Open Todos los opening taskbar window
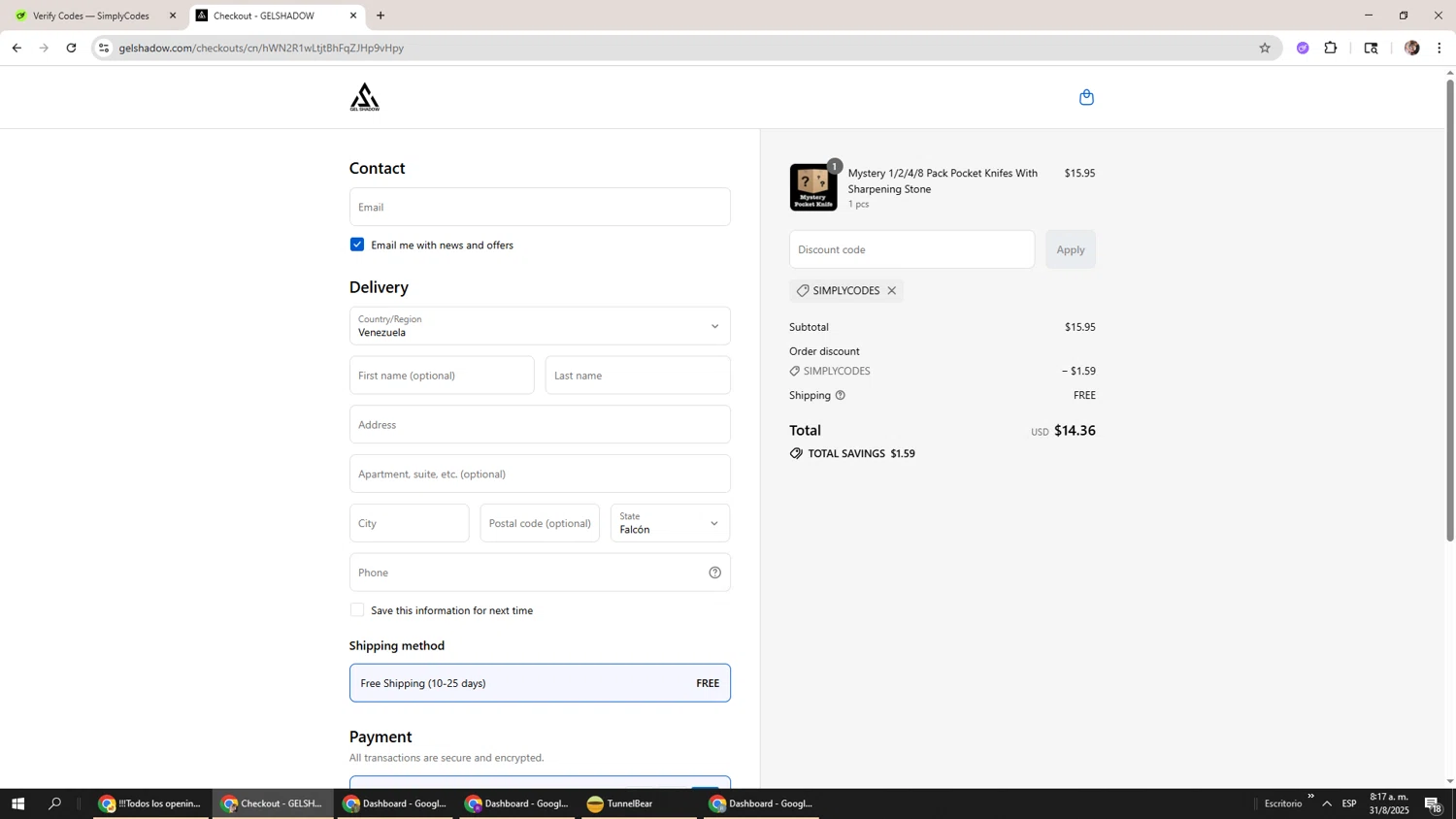The height and width of the screenshot is (819, 1456). [x=151, y=803]
